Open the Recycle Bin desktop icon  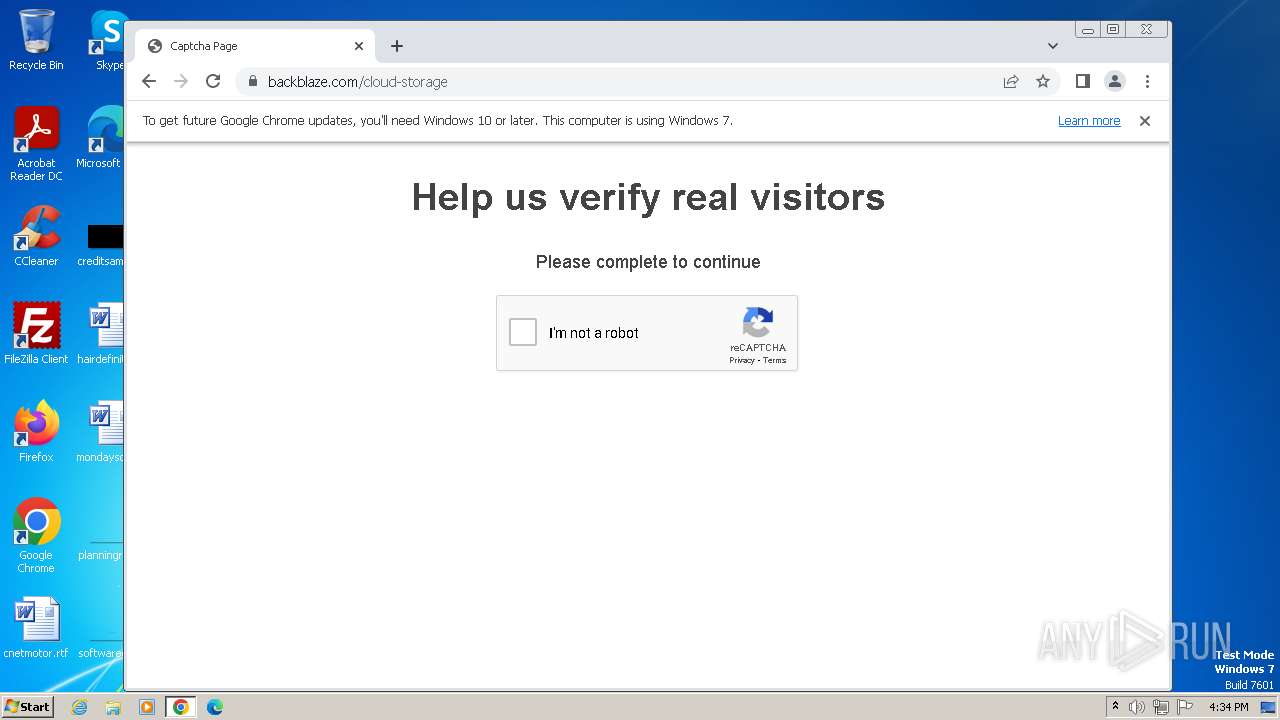36,40
